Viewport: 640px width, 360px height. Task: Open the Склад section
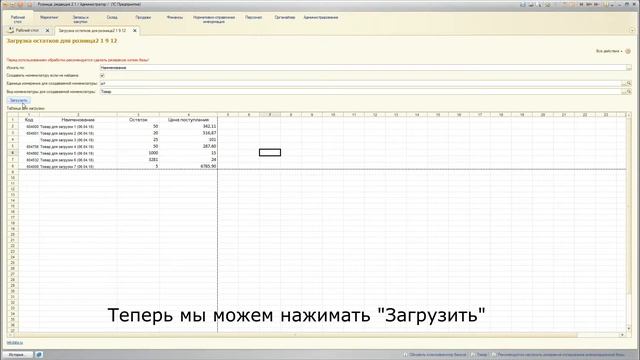click(112, 18)
